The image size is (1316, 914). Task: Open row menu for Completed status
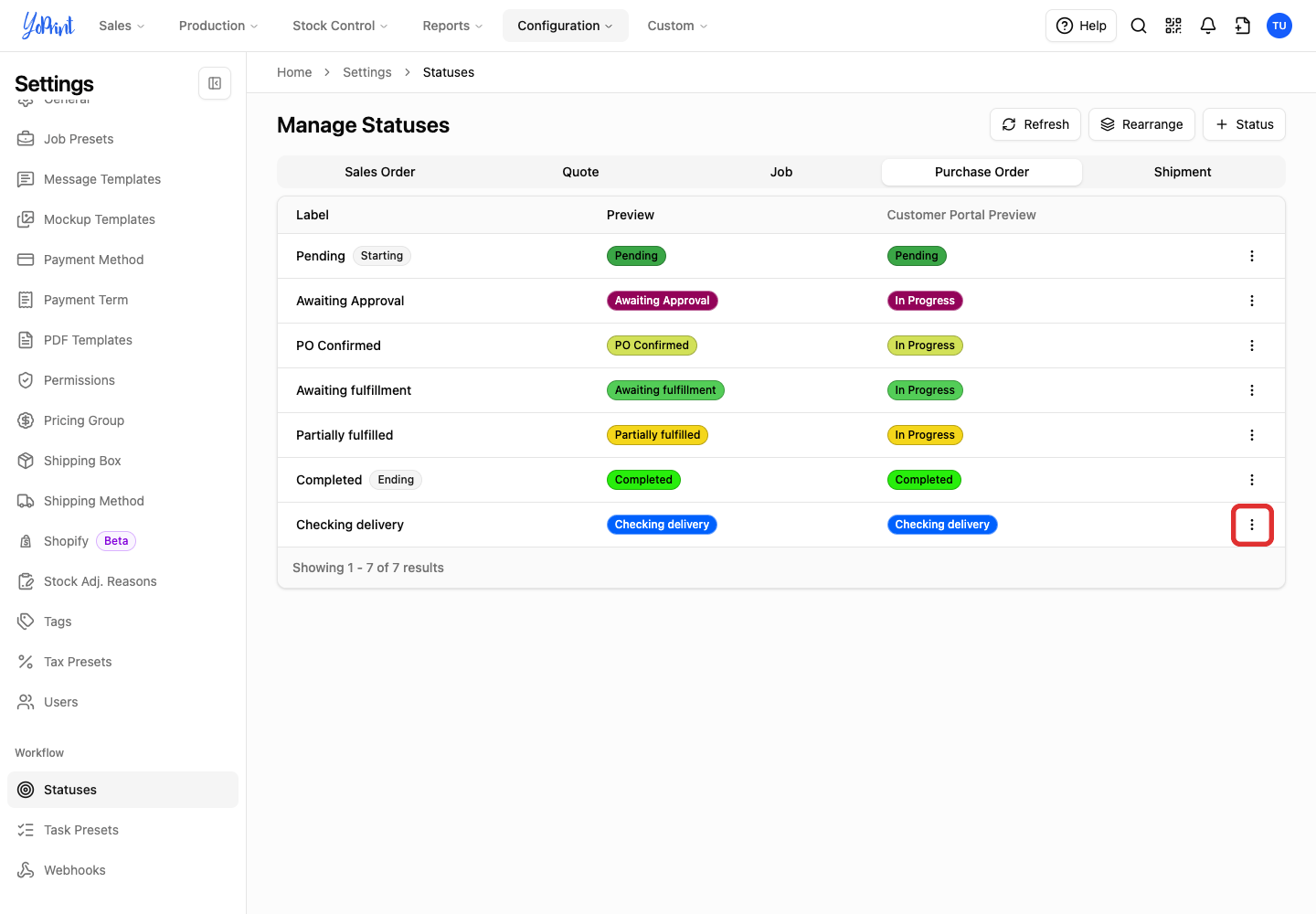point(1252,480)
